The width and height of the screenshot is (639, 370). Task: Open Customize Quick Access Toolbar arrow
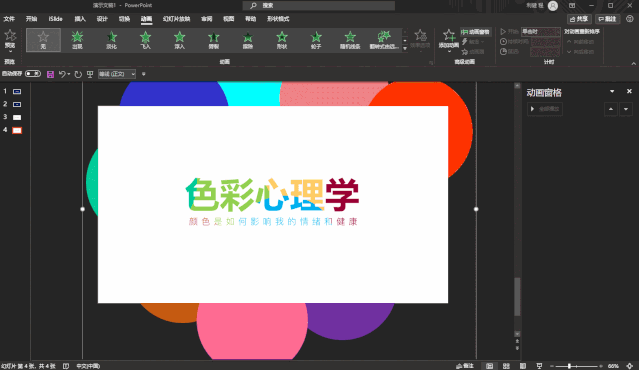(x=143, y=74)
